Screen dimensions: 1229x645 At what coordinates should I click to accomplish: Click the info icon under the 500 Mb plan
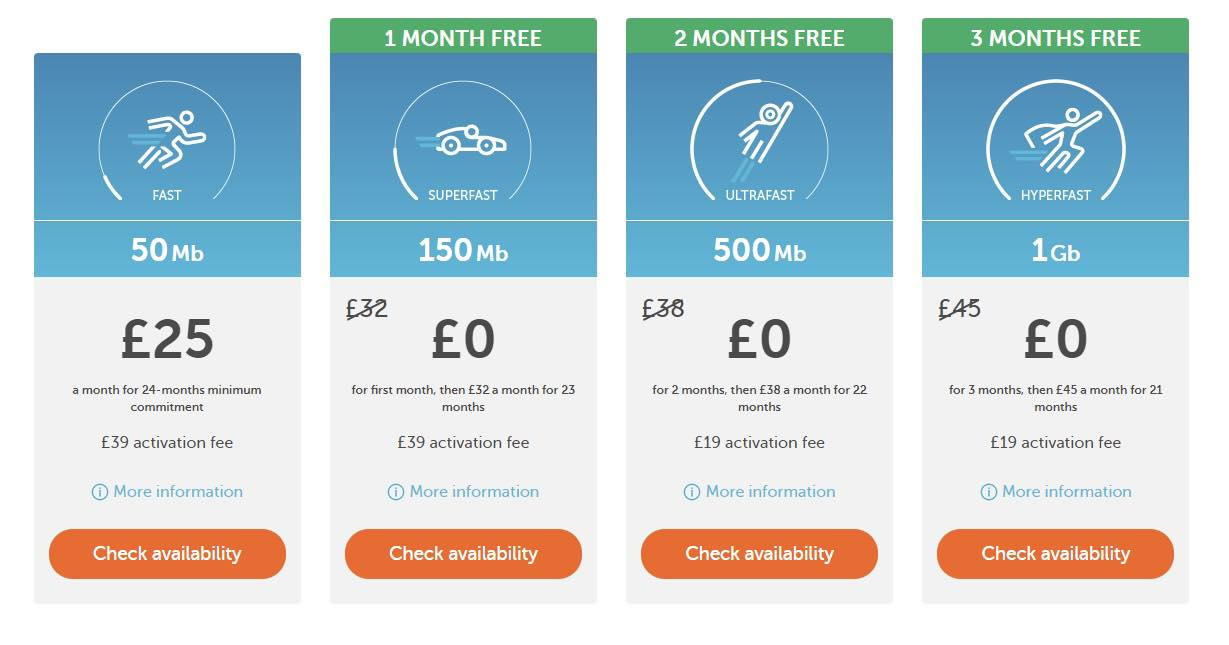coord(692,492)
